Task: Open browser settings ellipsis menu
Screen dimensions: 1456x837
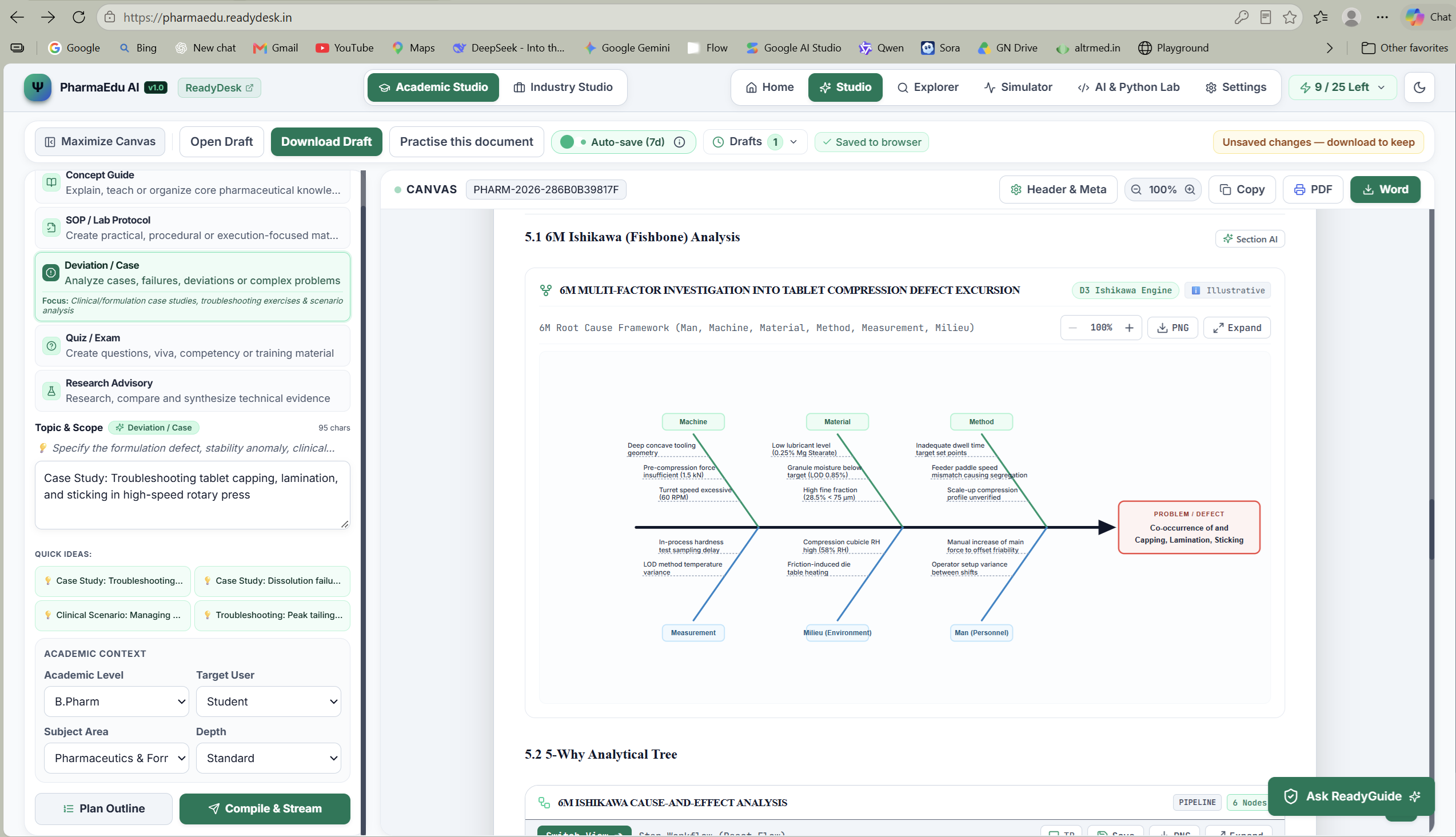Action: click(1382, 17)
